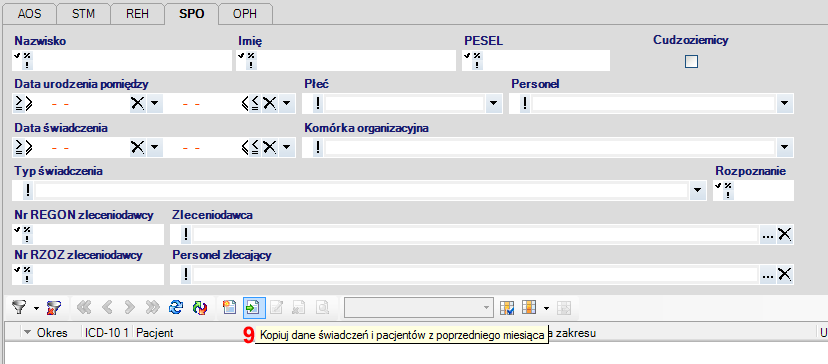Sort by the Okres column header
Screen dimensions: 828x364
(51, 333)
